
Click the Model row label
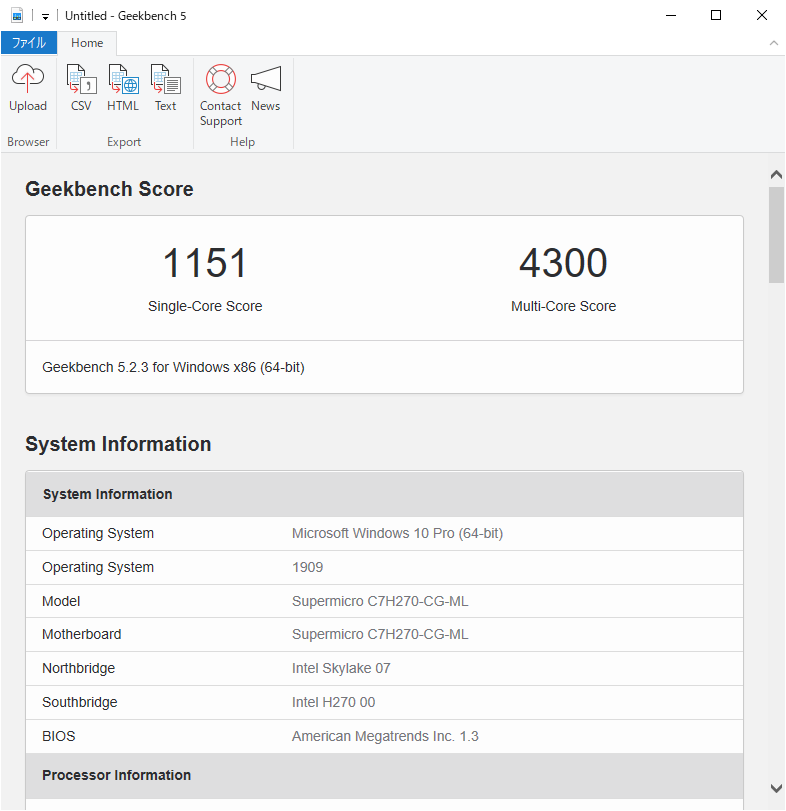coord(61,601)
